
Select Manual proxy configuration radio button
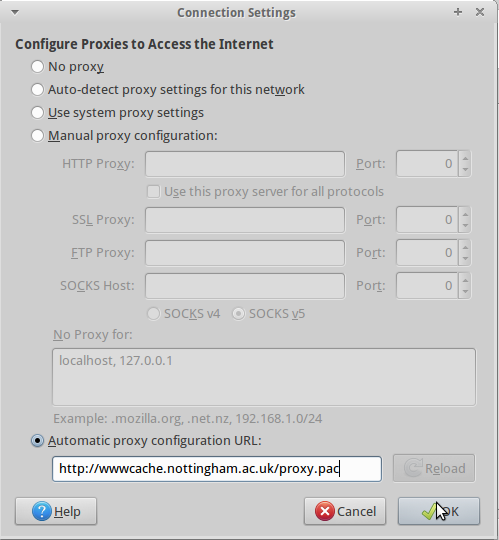37,136
